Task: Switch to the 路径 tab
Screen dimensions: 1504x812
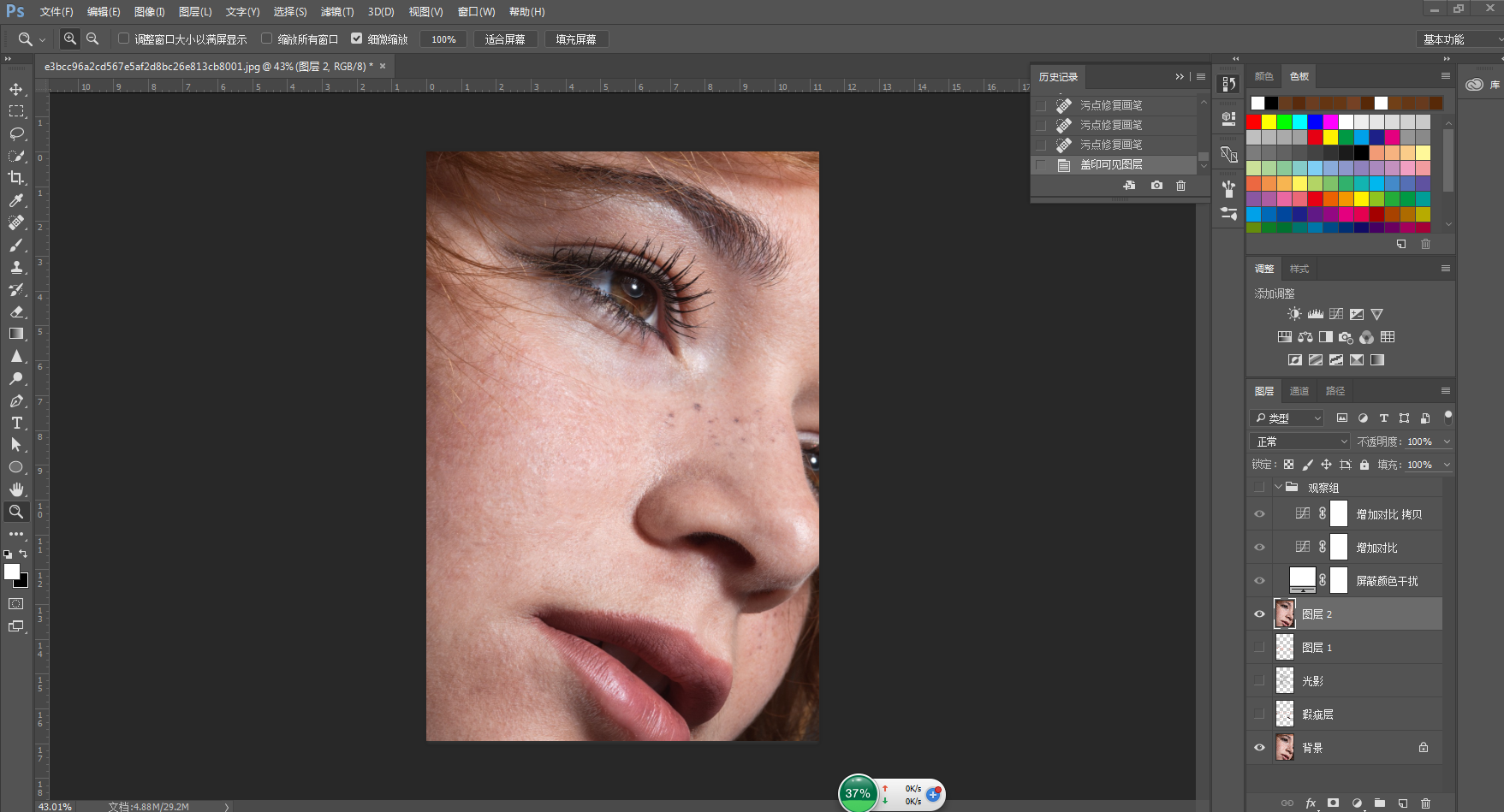Action: coord(1335,391)
